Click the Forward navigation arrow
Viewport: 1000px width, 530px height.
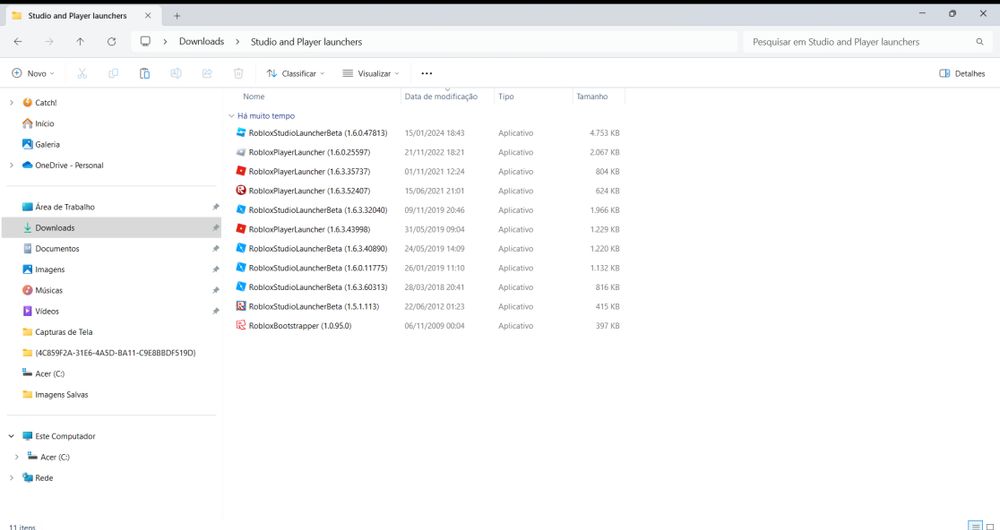click(x=49, y=41)
